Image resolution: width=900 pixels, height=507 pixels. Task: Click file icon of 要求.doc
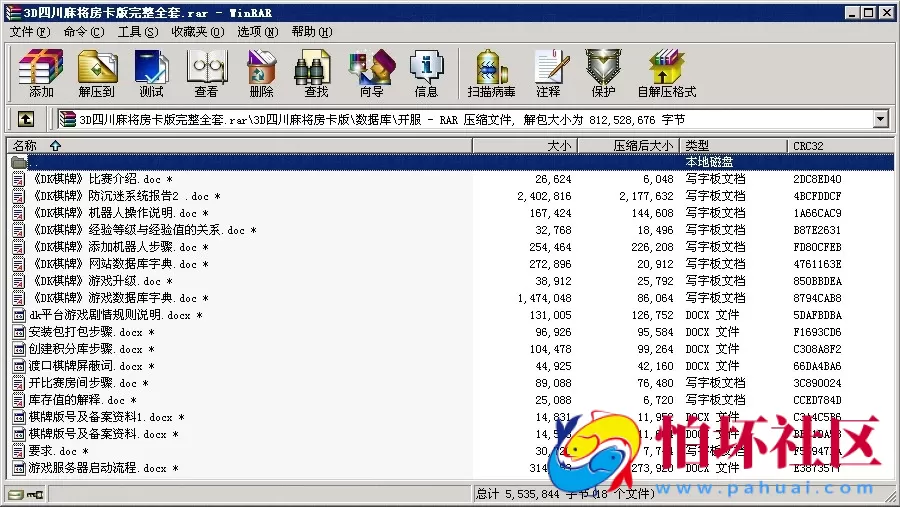19,451
